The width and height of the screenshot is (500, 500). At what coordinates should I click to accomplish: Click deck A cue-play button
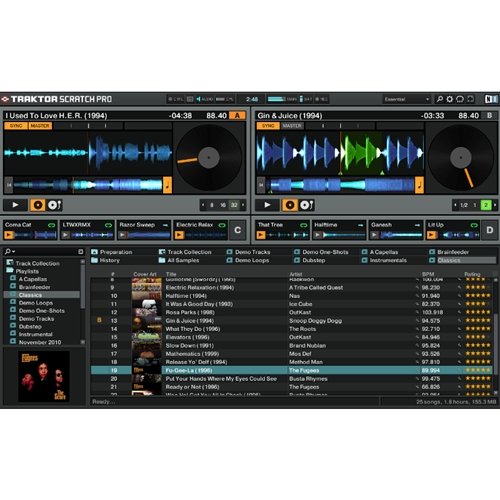coord(55,205)
